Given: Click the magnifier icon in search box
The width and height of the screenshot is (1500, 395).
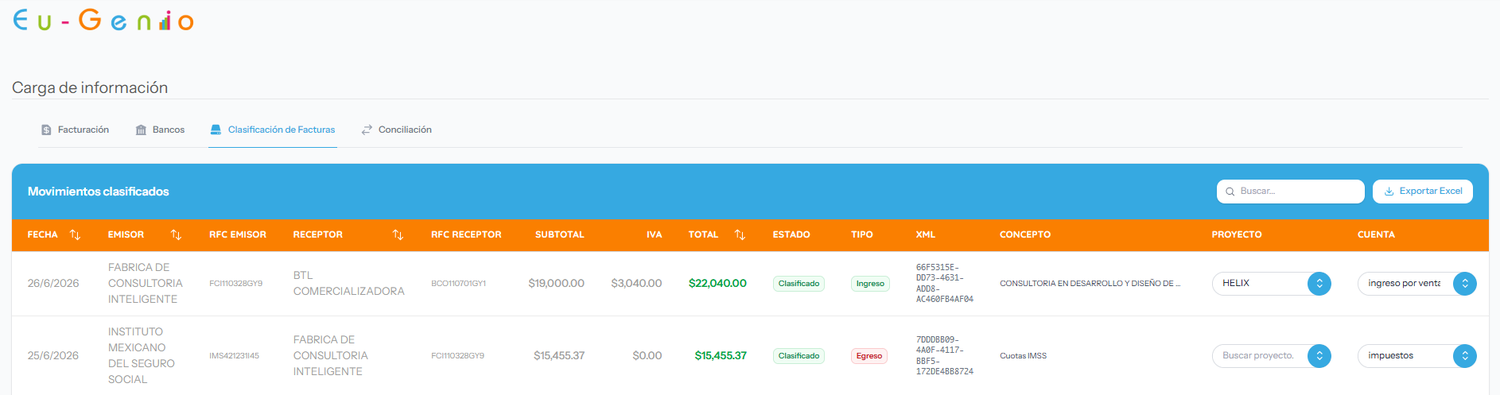Looking at the screenshot, I should 1230,191.
